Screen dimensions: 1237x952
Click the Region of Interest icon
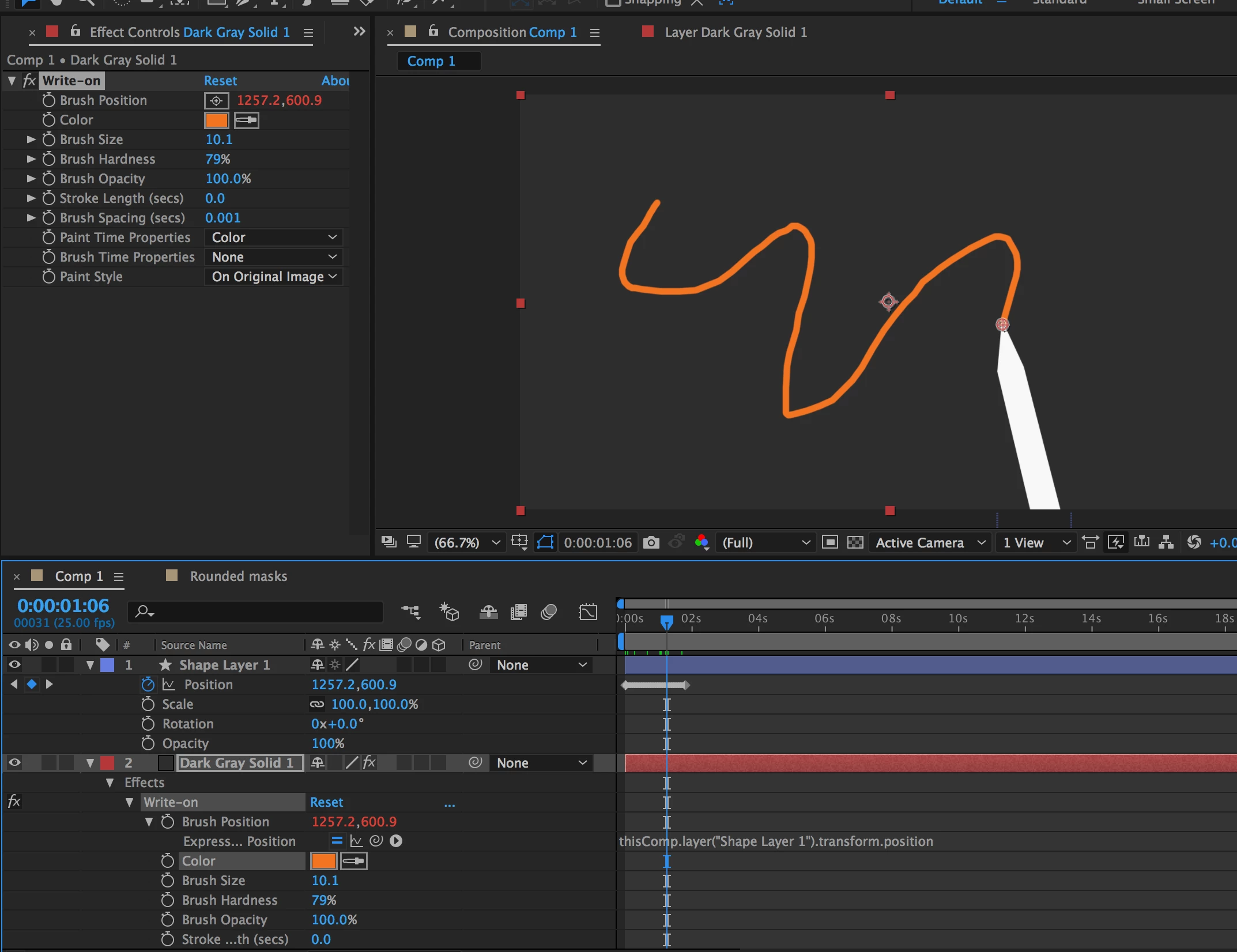[x=829, y=542]
